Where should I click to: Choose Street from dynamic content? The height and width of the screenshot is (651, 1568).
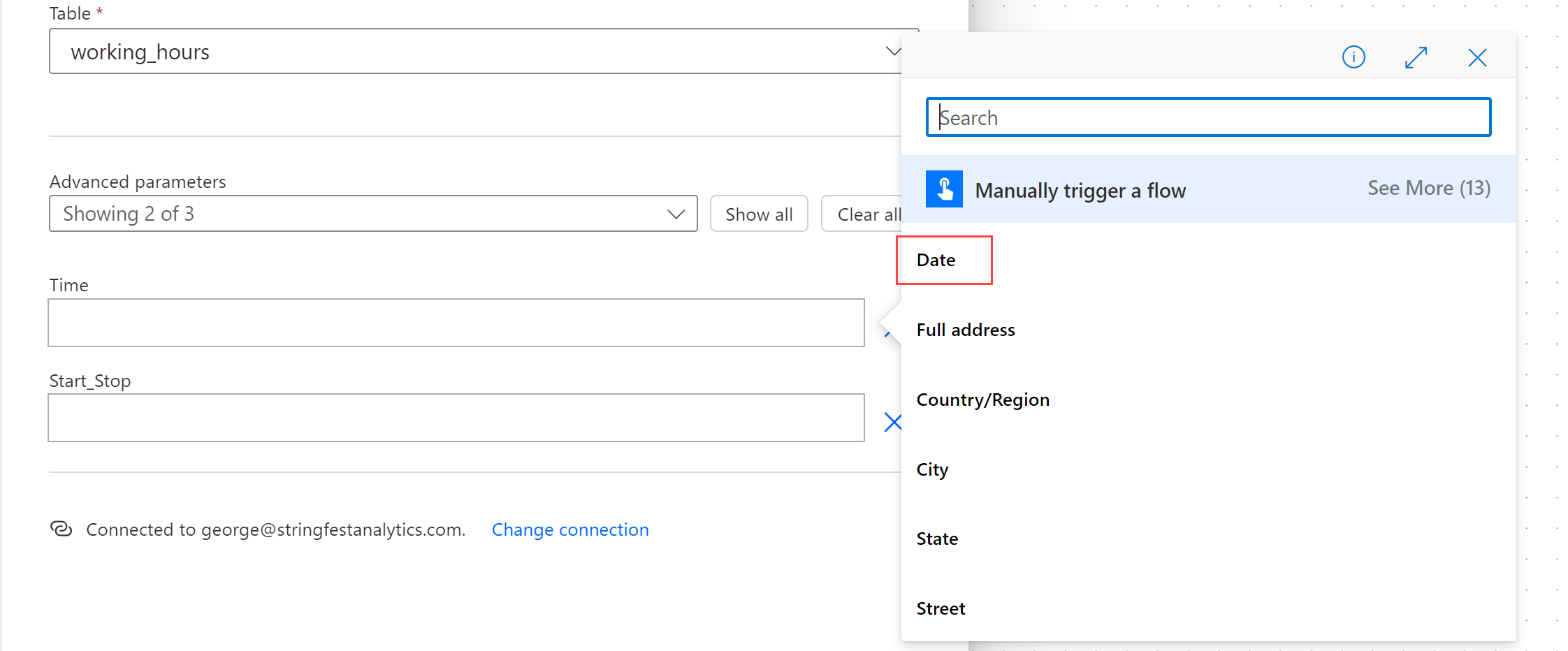941,608
